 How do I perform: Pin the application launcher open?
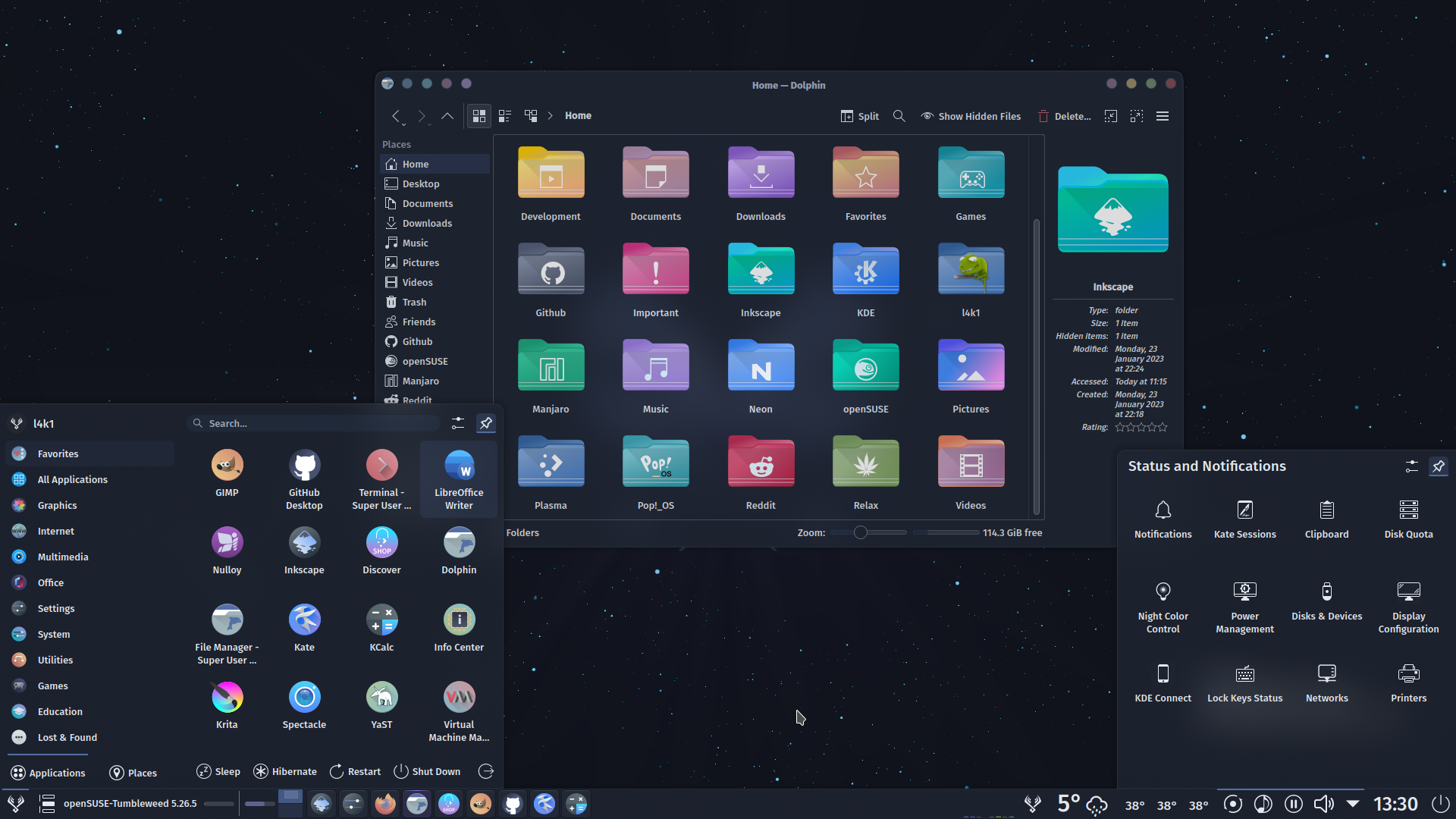(x=486, y=423)
